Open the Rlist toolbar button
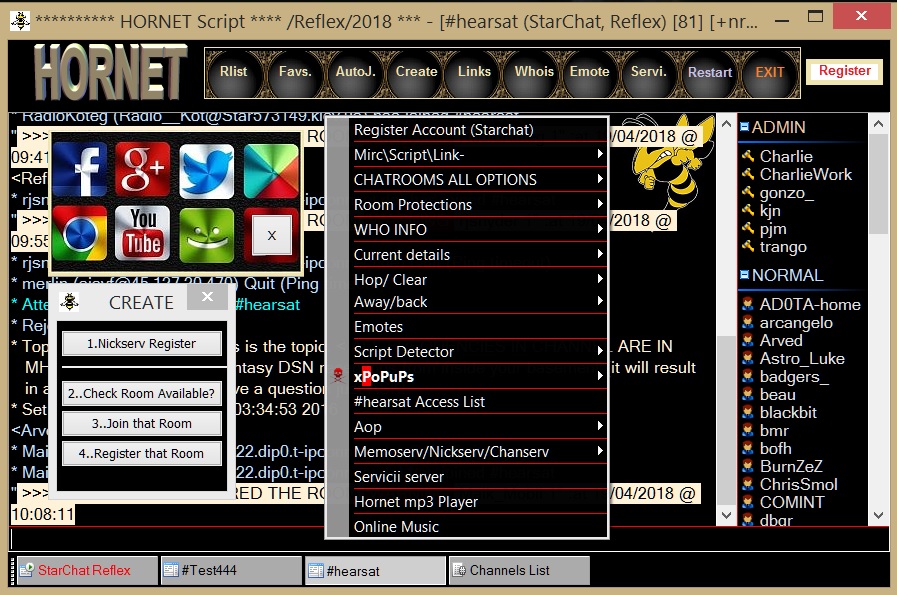Image resolution: width=897 pixels, height=595 pixels. pyautogui.click(x=233, y=72)
